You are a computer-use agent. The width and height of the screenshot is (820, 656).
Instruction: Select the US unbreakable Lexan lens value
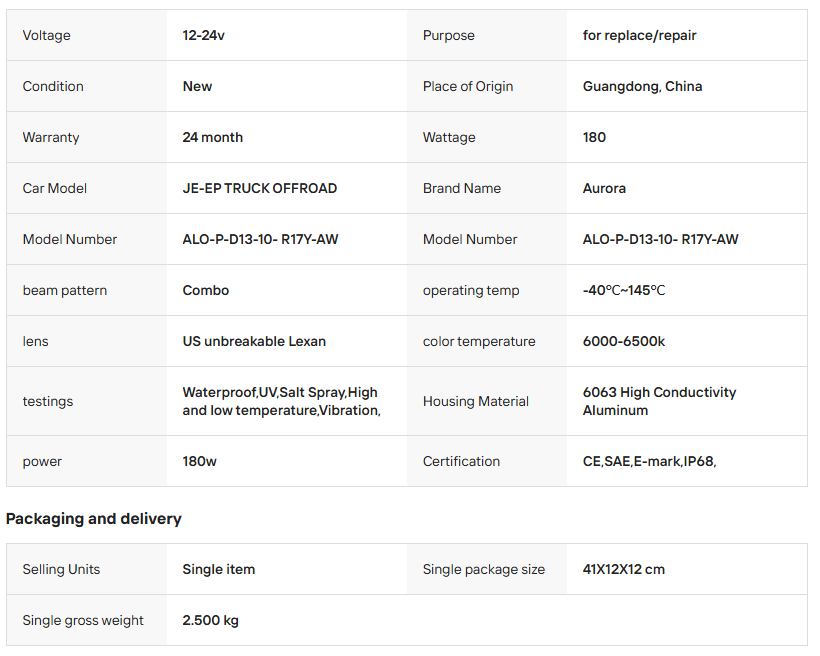[254, 342]
